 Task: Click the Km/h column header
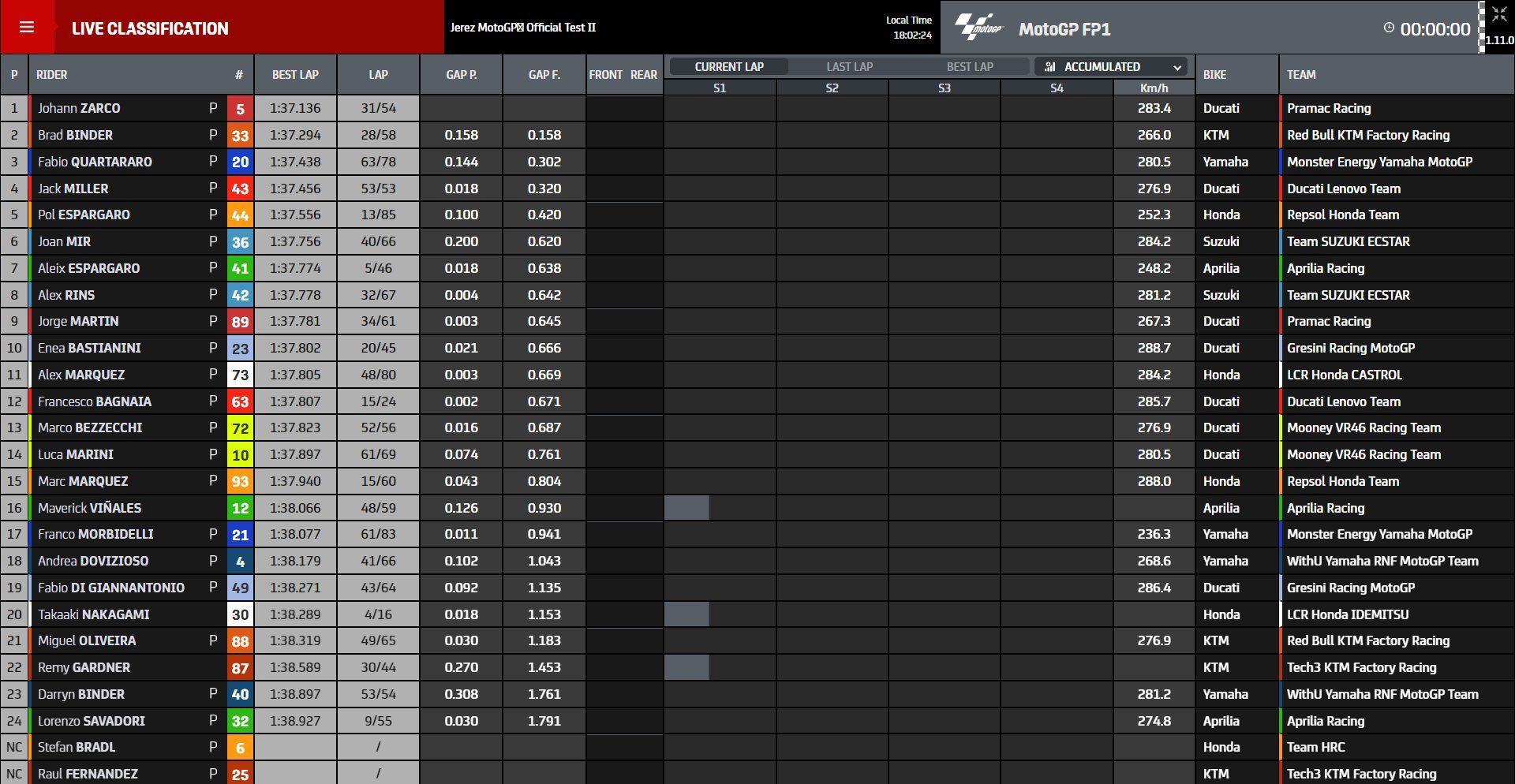coord(1154,88)
